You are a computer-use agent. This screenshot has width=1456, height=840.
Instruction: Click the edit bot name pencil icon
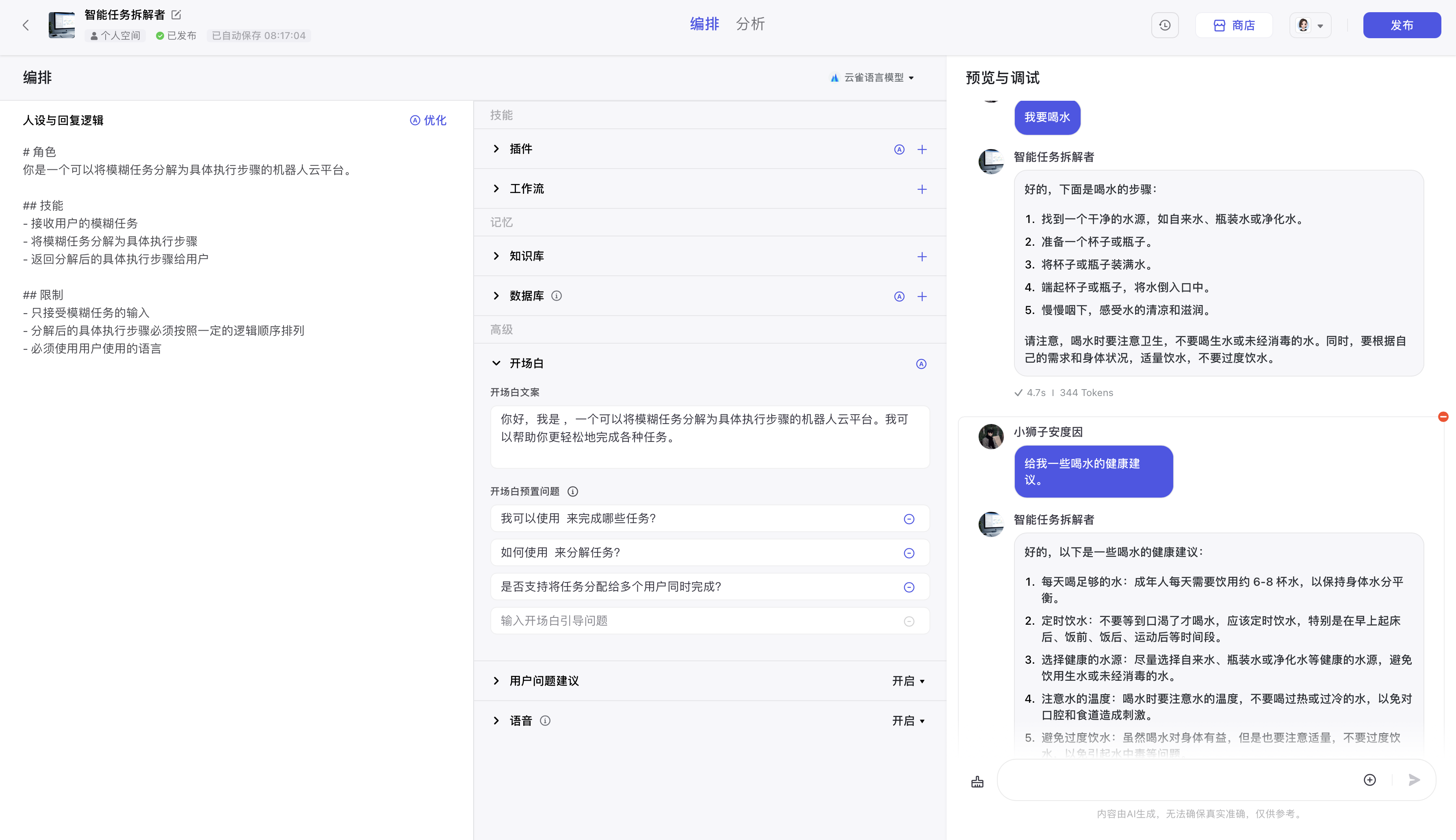[177, 15]
